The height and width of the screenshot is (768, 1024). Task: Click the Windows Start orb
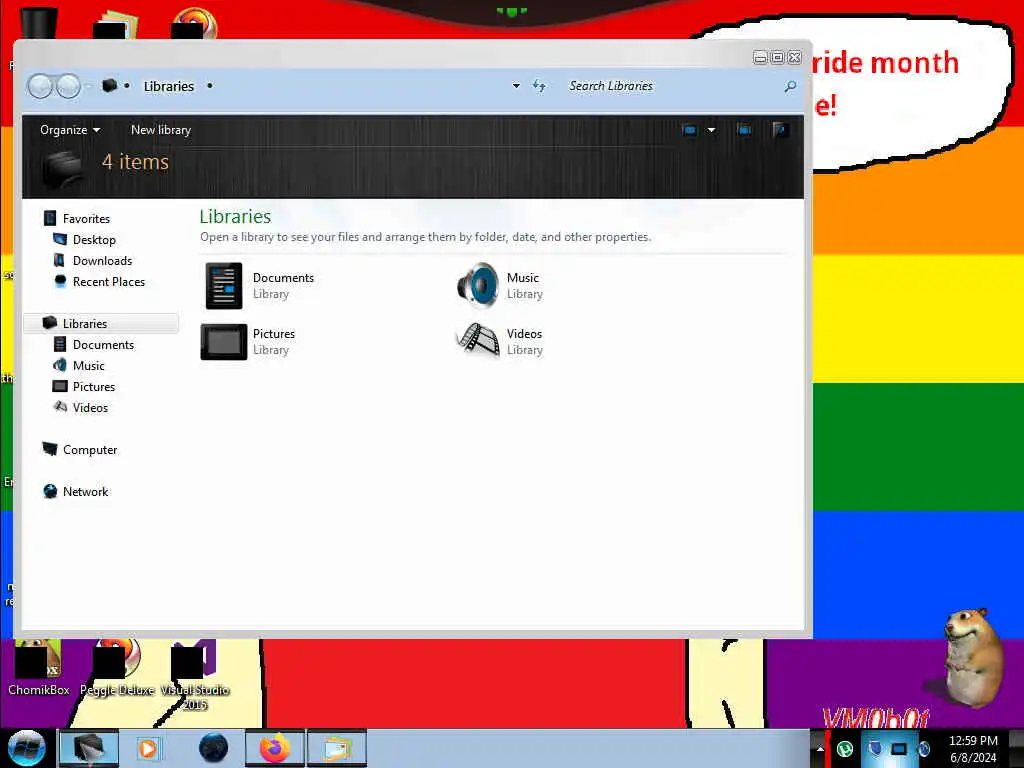[x=26, y=748]
